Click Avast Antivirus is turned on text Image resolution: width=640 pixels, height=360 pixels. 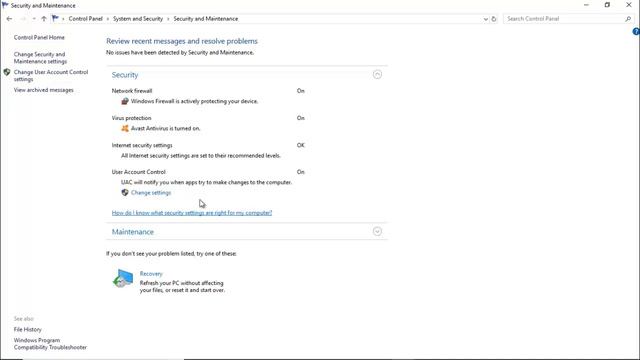click(x=166, y=128)
